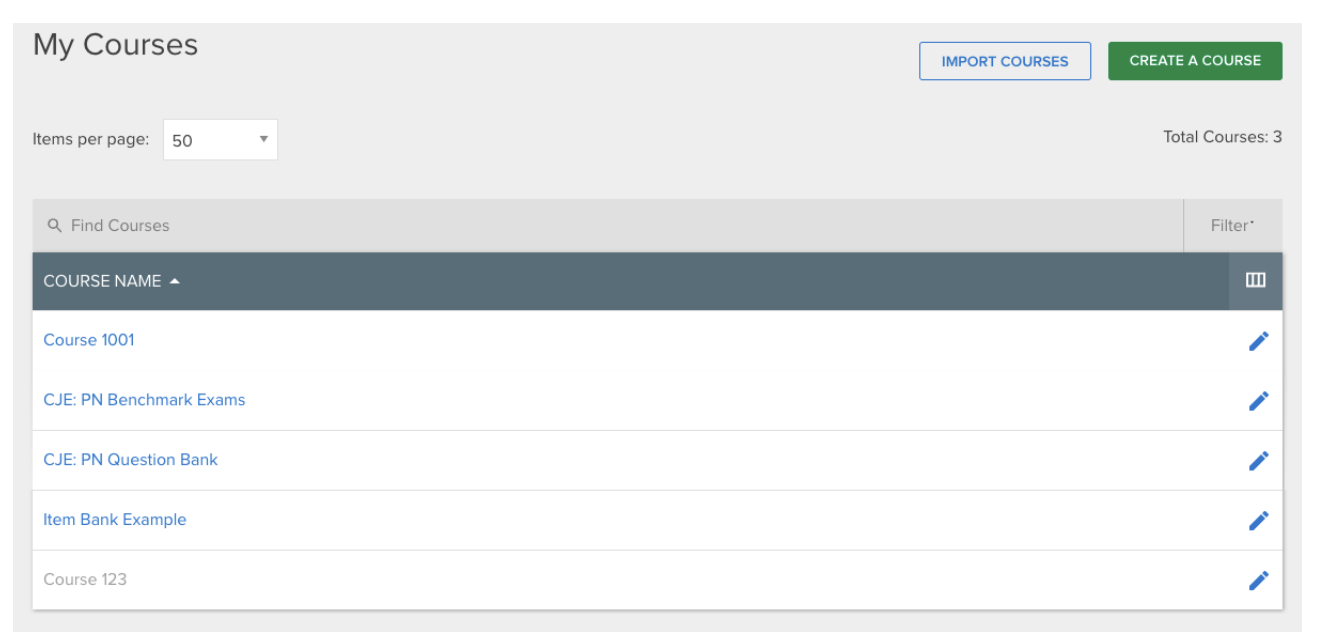
Task: Edit the Course 123 entry
Action: (1258, 579)
